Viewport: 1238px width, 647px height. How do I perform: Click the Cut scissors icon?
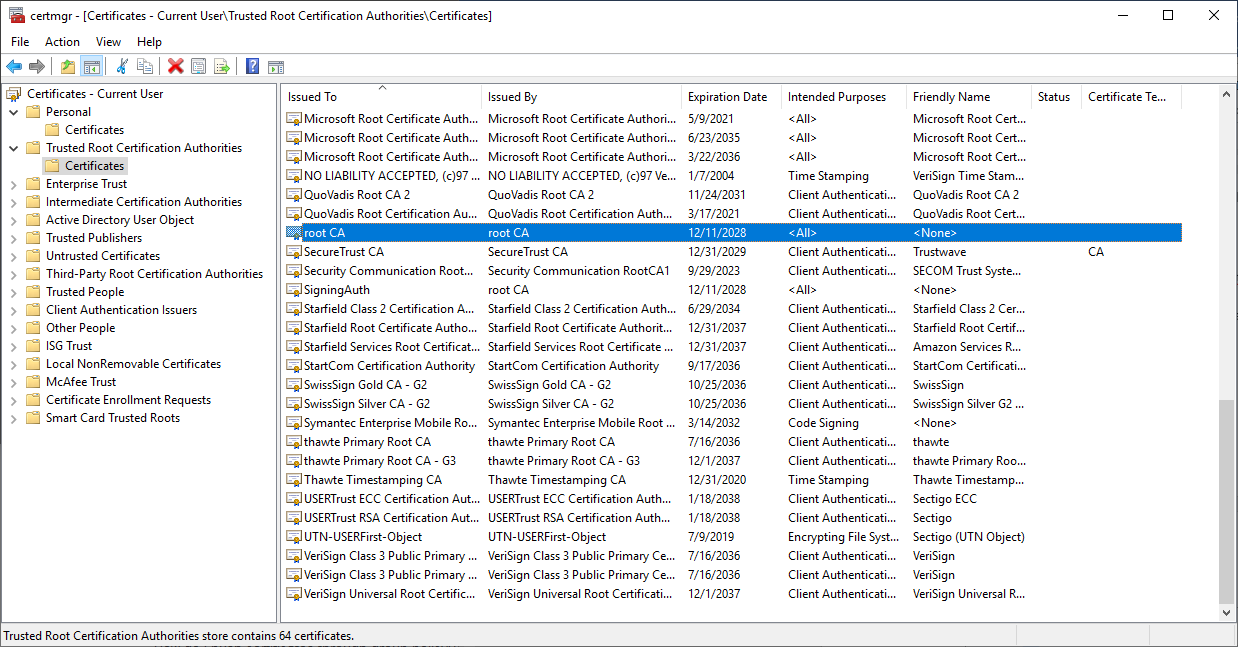coord(122,67)
